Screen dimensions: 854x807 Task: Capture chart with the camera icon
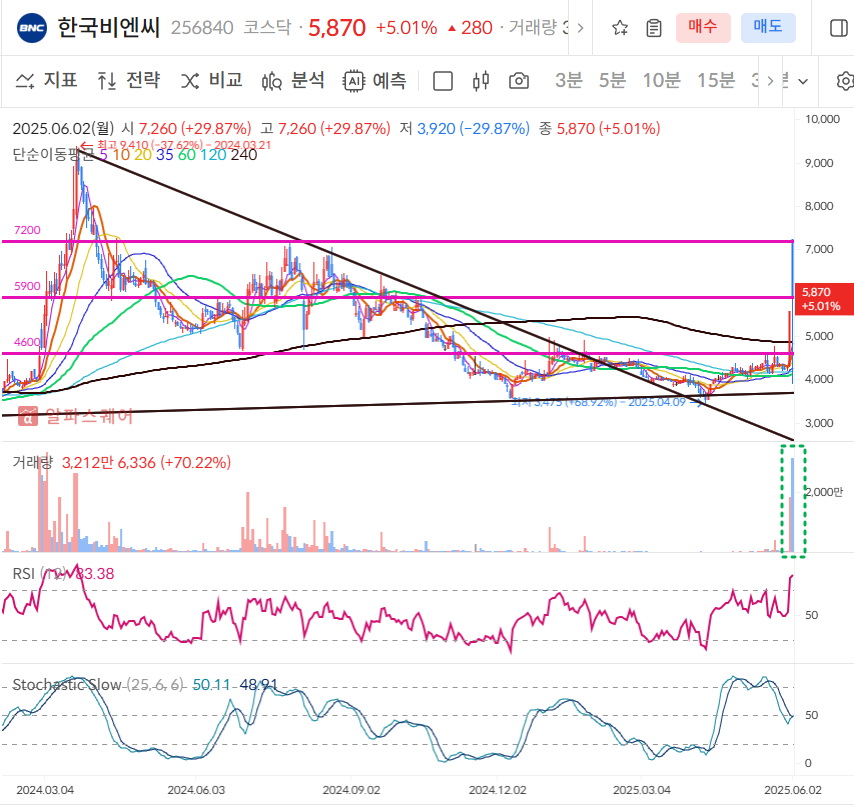[519, 82]
